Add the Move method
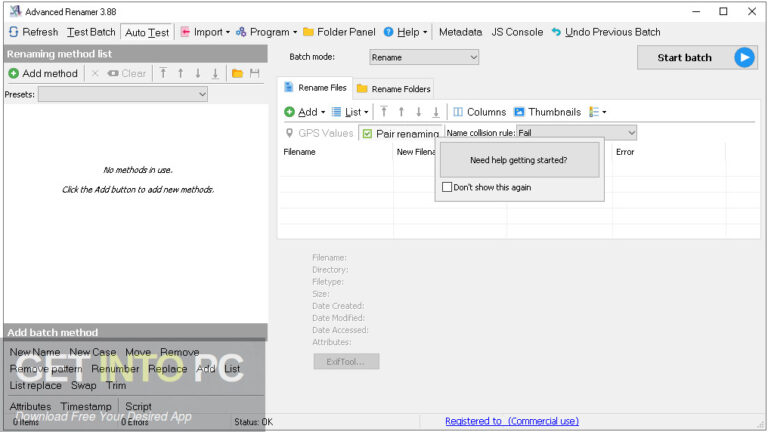The image size is (768, 432). click(x=138, y=352)
